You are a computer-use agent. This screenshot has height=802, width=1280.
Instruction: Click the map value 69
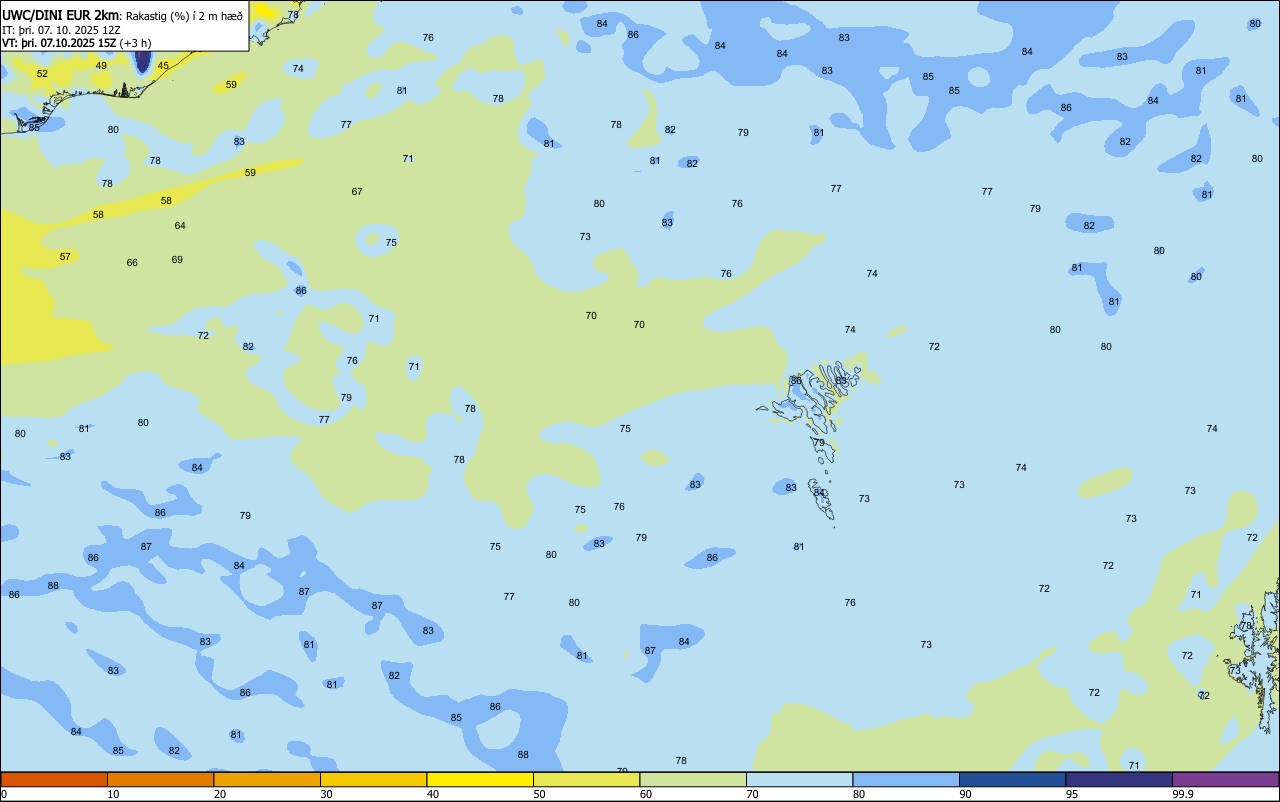pyautogui.click(x=177, y=260)
